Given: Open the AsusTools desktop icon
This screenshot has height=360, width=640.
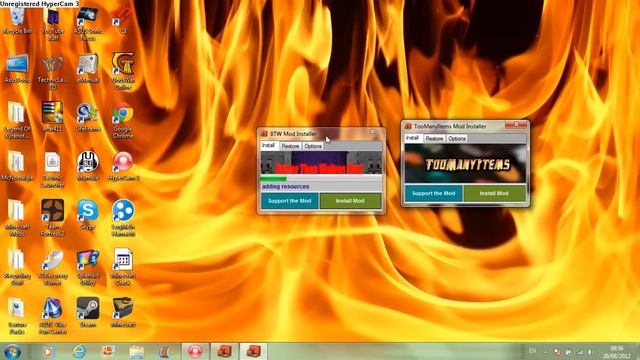Looking at the screenshot, I should [17, 69].
